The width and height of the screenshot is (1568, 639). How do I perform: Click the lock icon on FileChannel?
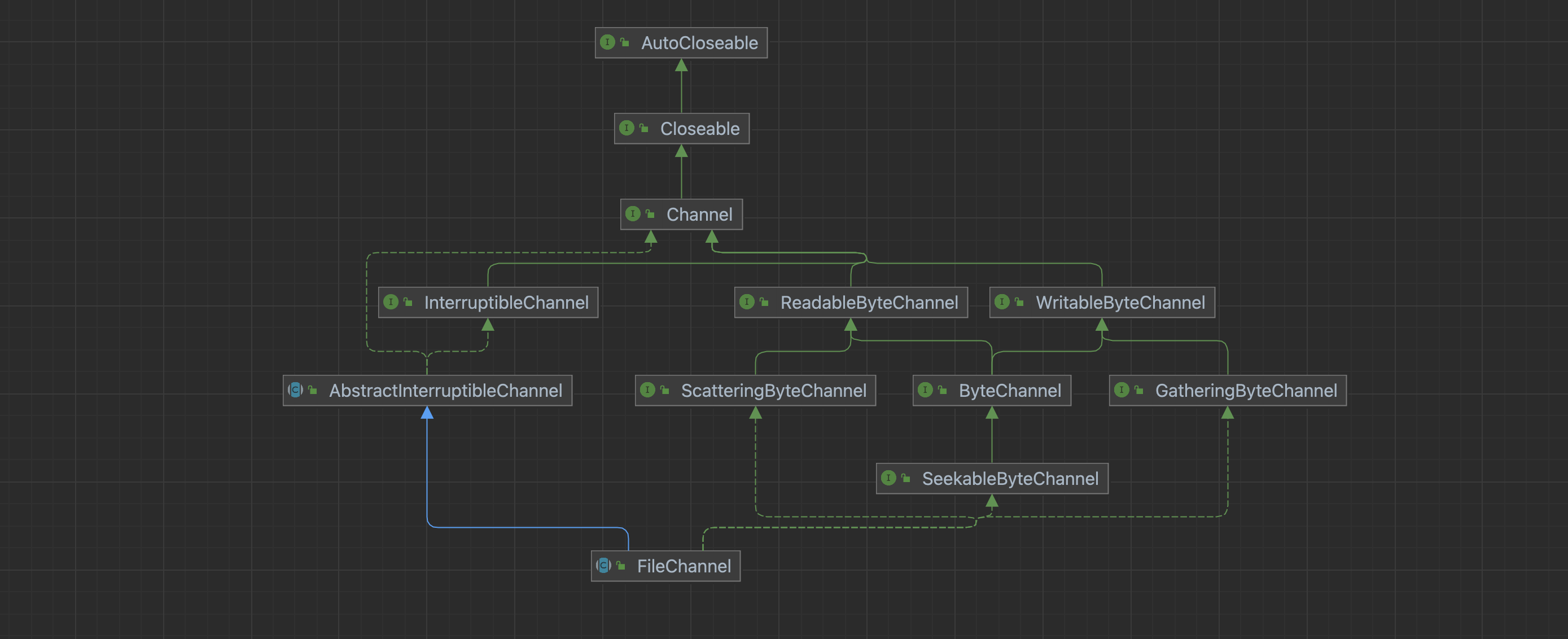coord(621,566)
